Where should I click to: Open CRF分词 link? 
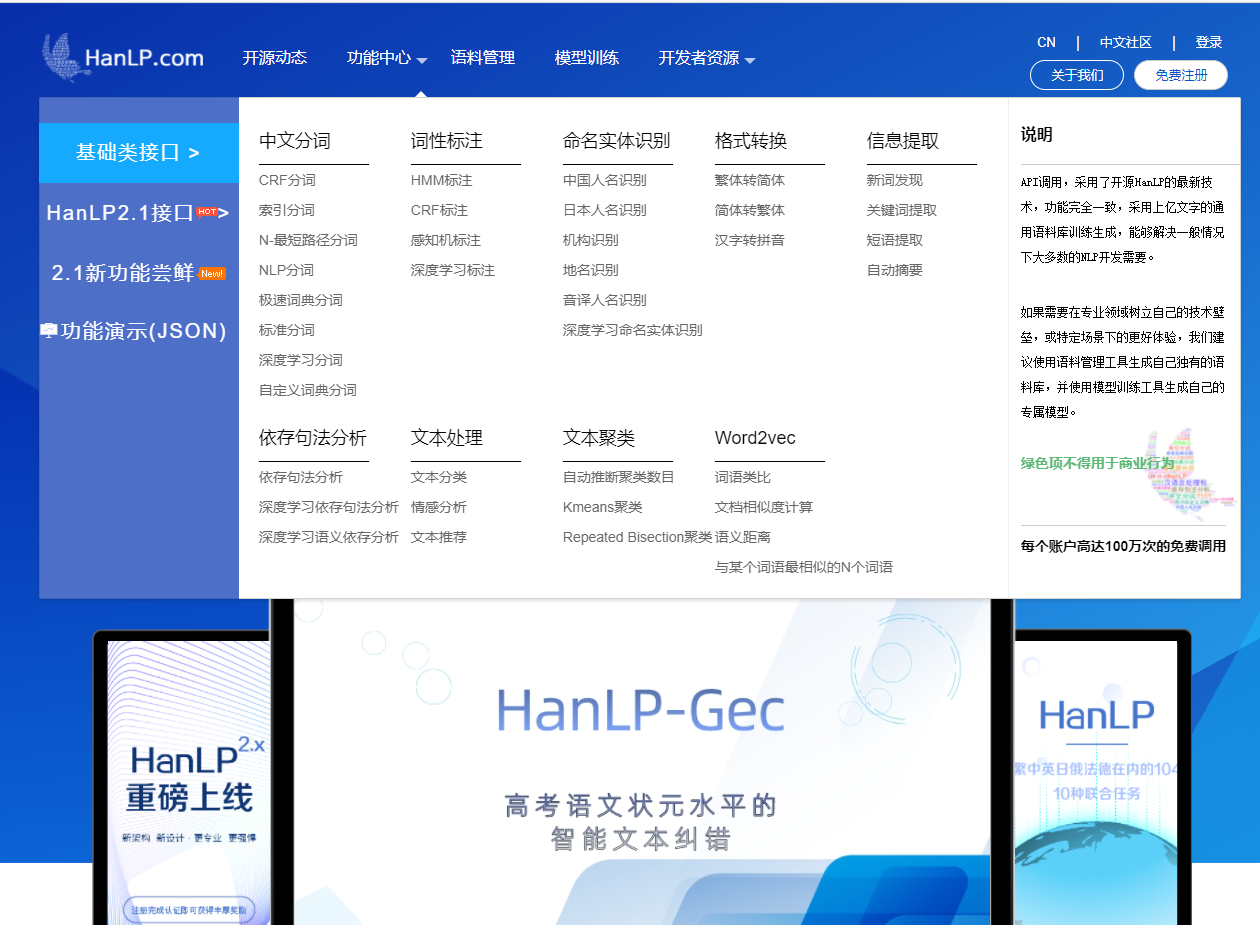point(287,180)
